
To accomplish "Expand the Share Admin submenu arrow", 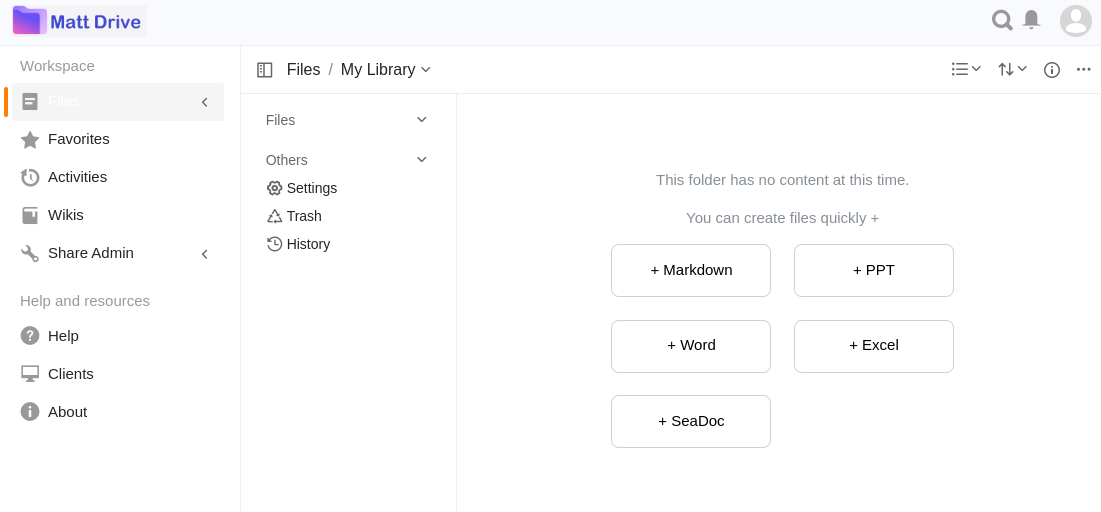I will (205, 254).
